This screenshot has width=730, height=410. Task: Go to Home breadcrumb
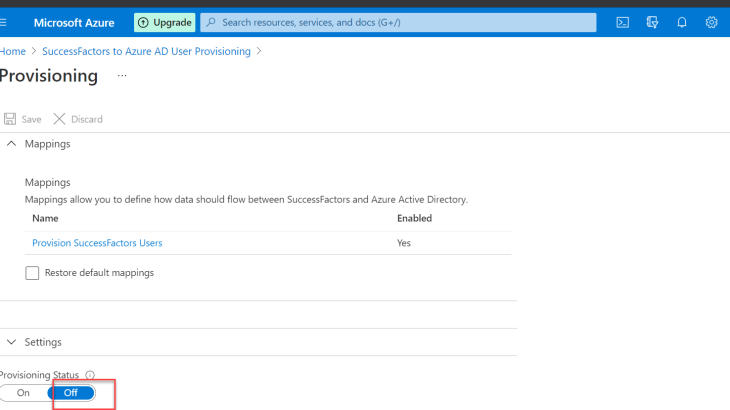(13, 51)
